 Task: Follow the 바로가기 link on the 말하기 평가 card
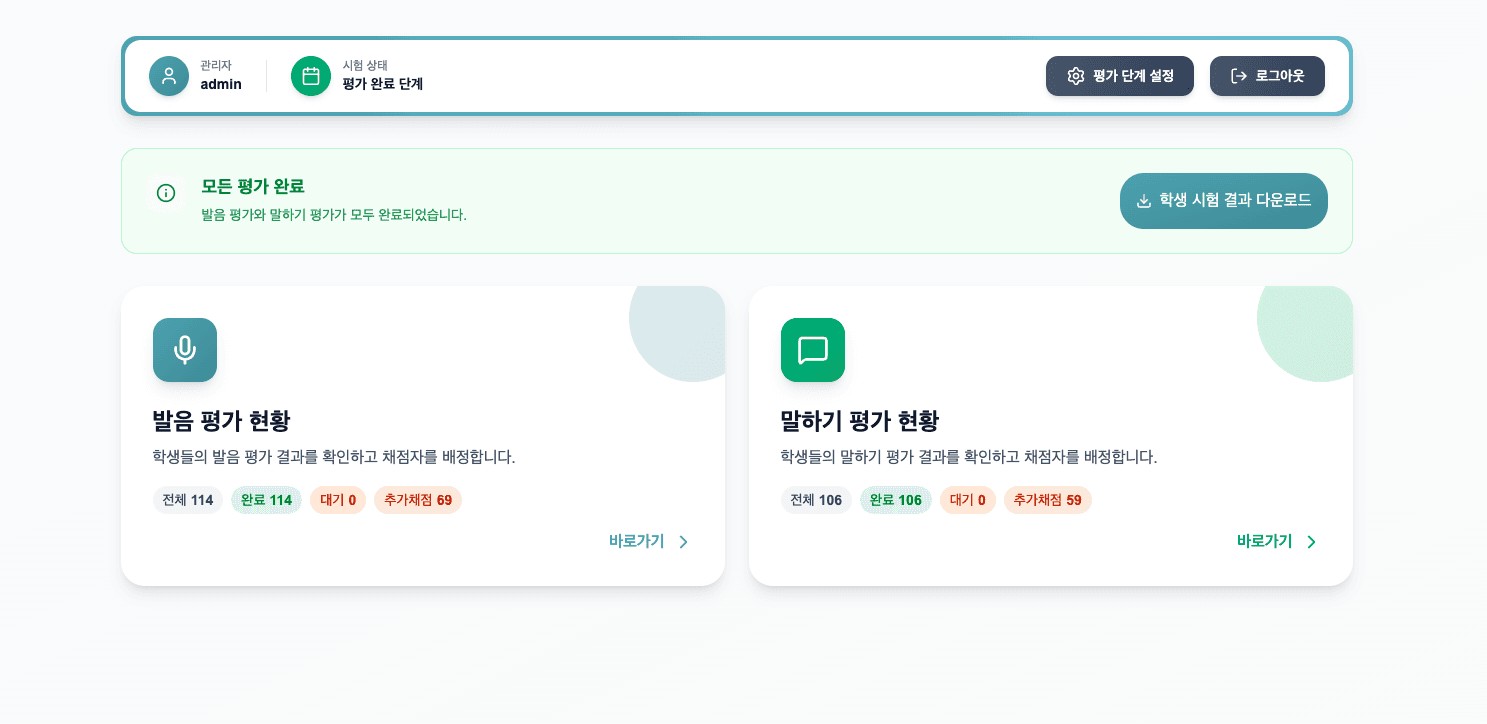(x=1278, y=542)
